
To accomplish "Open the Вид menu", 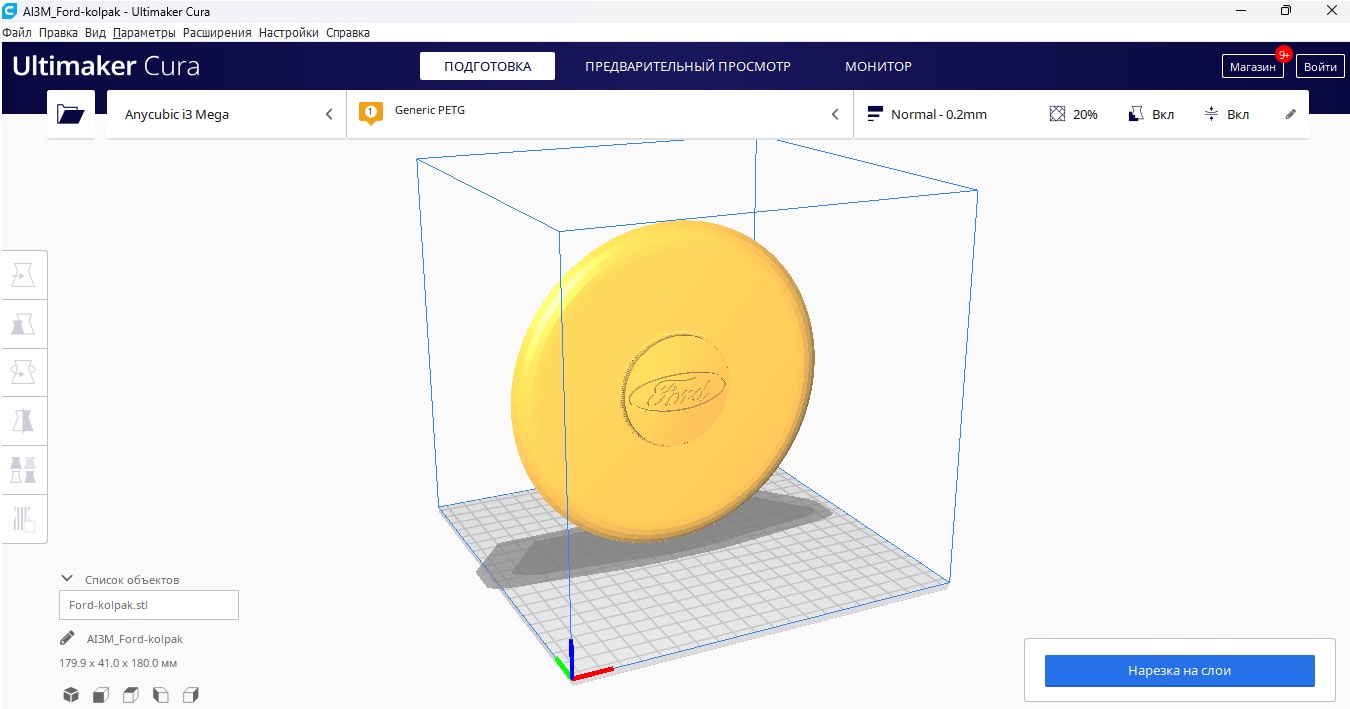I will (95, 33).
